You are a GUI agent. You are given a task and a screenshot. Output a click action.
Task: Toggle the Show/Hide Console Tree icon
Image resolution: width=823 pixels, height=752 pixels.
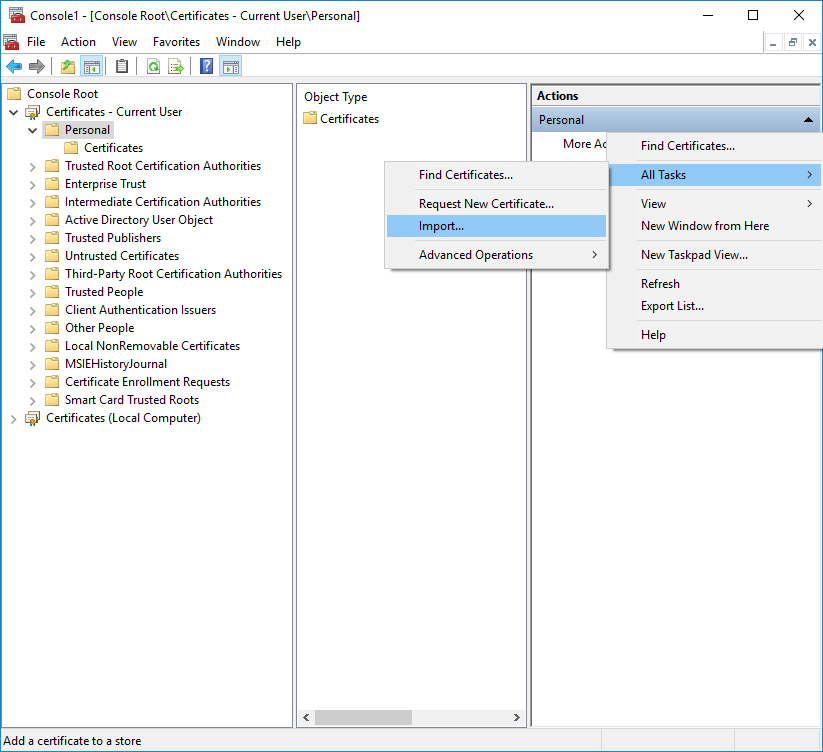click(x=91, y=67)
